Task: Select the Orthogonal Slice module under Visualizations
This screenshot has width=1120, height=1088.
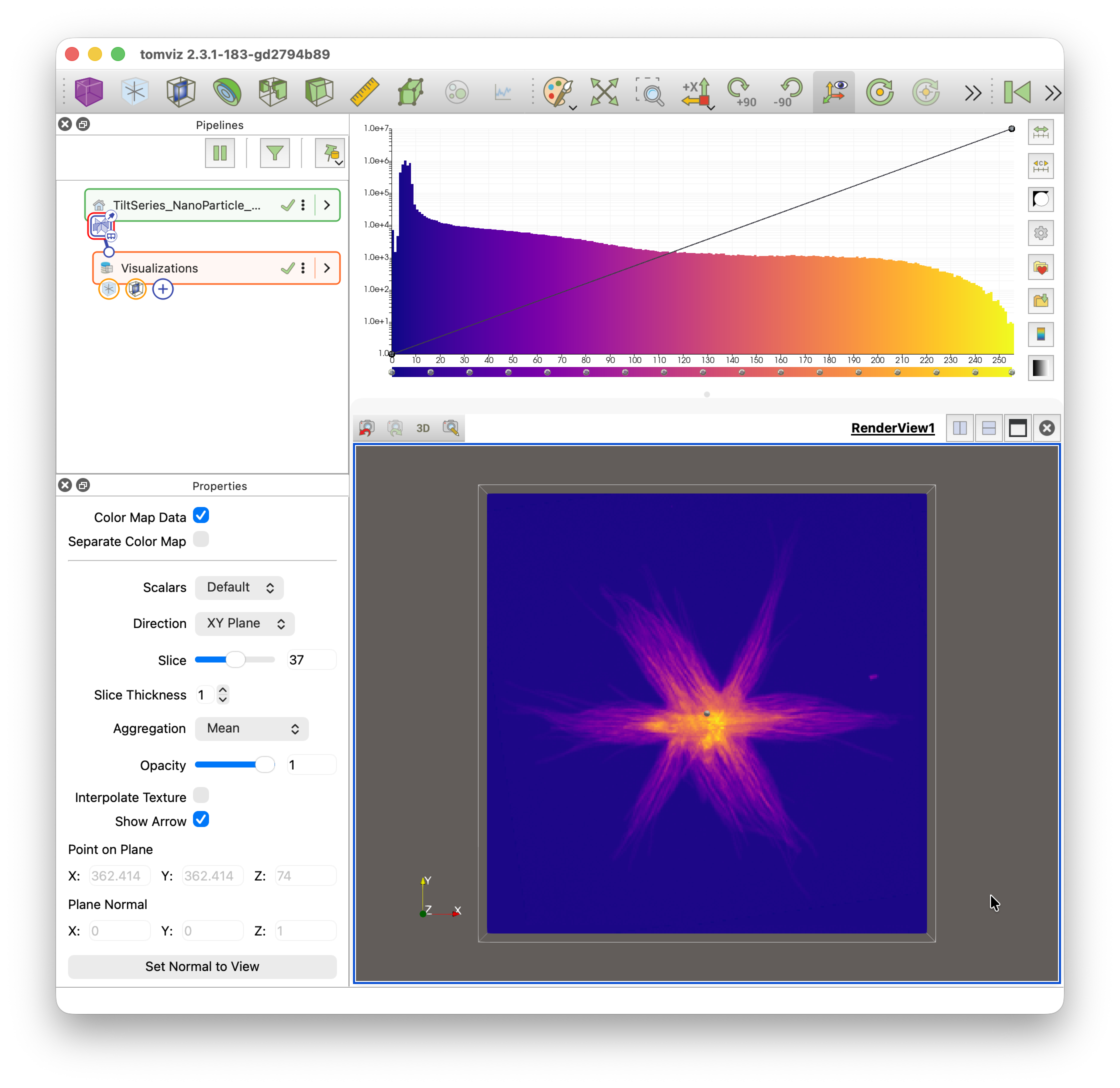Action: [136, 289]
